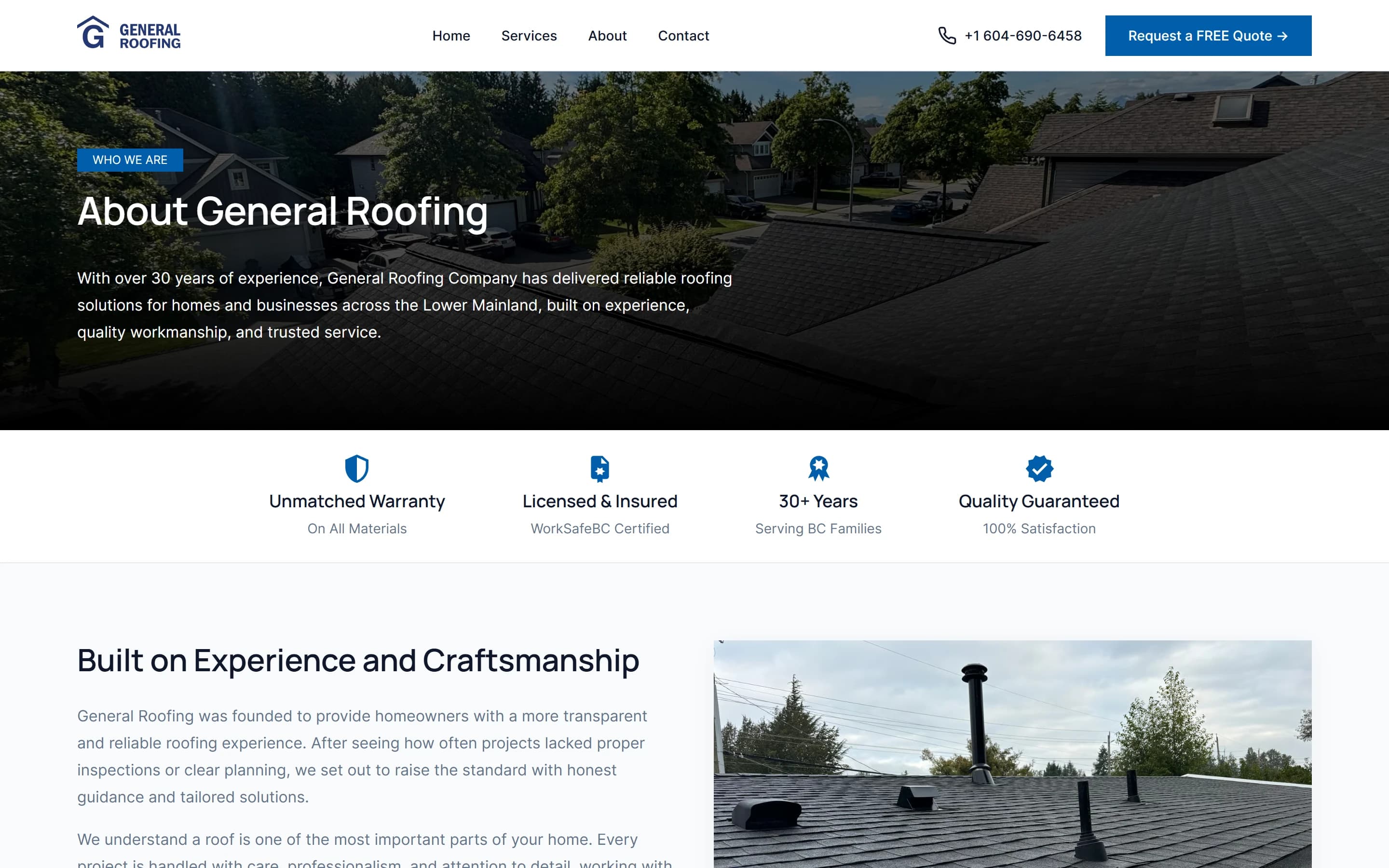Click the phone handset icon
This screenshot has width=1389, height=868.
click(946, 36)
